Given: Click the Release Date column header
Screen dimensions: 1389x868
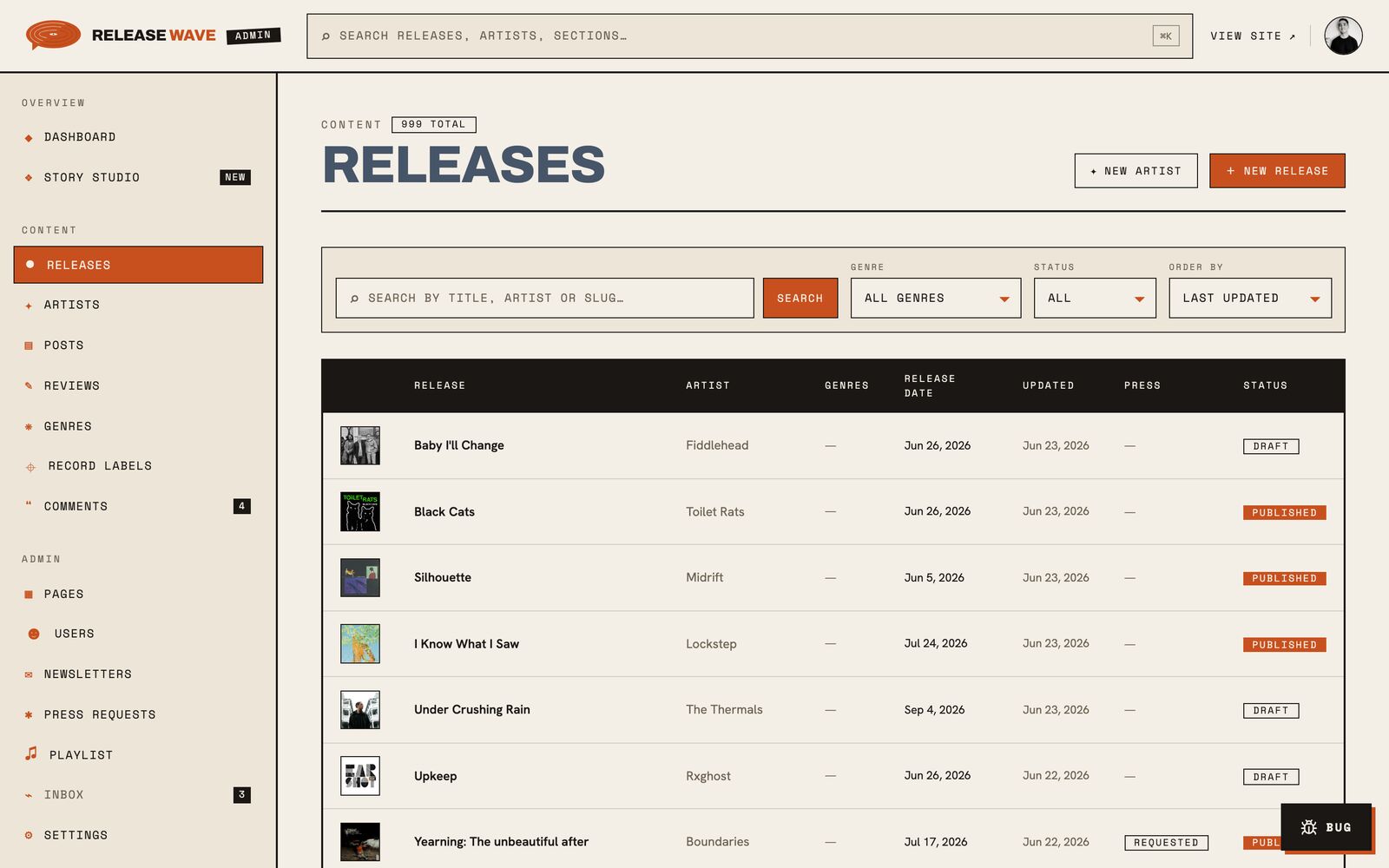Looking at the screenshot, I should click(930, 385).
